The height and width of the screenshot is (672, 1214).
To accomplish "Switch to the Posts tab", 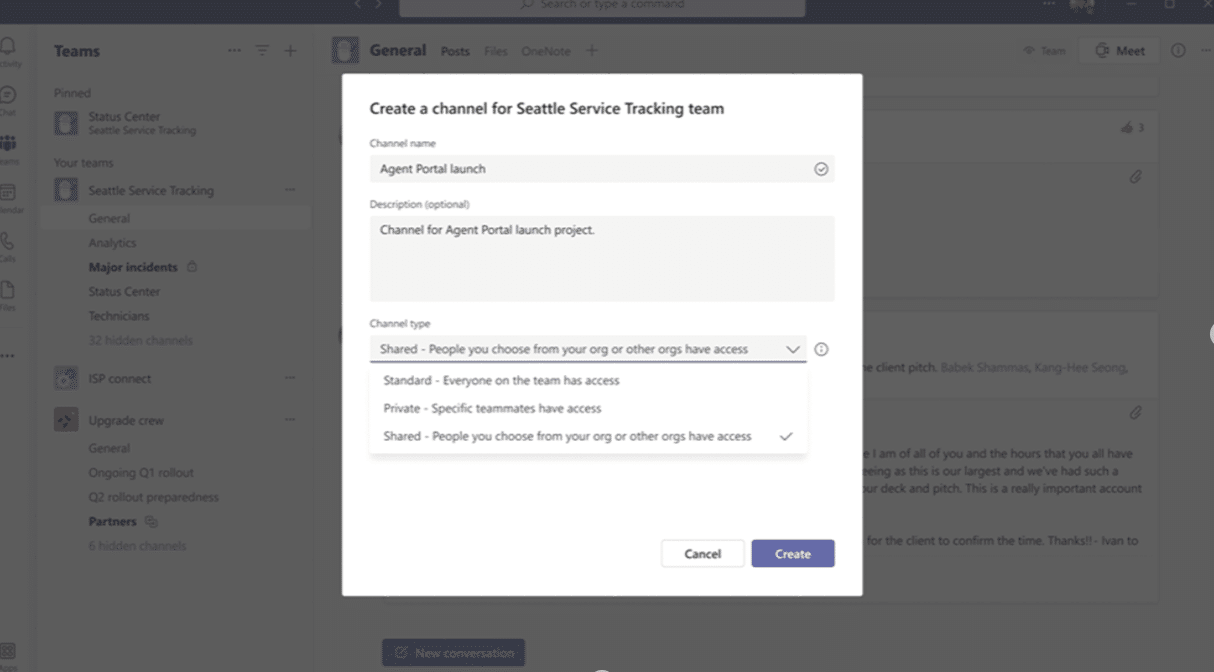I will point(455,51).
